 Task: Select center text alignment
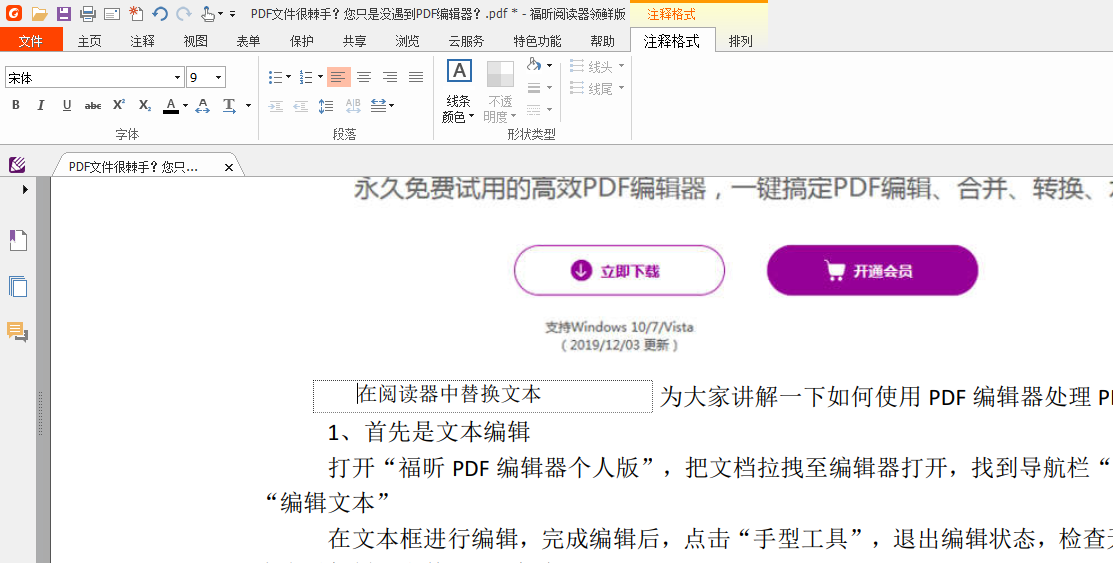pos(364,77)
